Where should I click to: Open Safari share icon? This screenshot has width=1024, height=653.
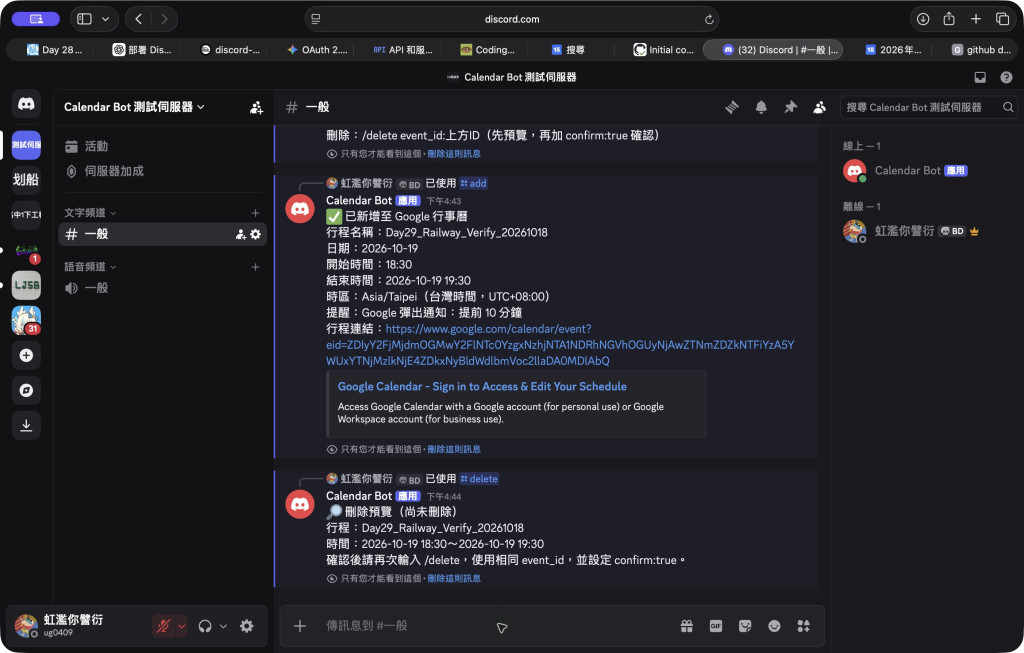pyautogui.click(x=949, y=19)
